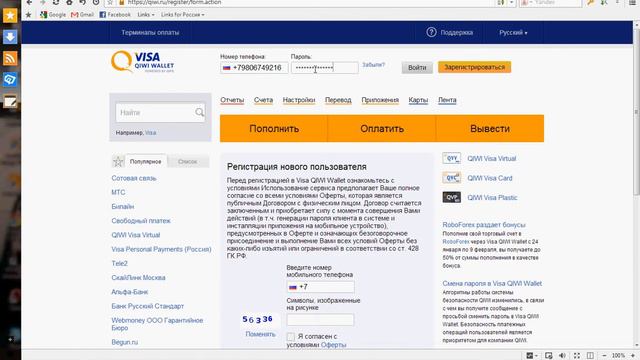Toggle the speaker mute icon in status bar
Image resolution: width=640 pixels, height=360 pixels.
coord(562,356)
